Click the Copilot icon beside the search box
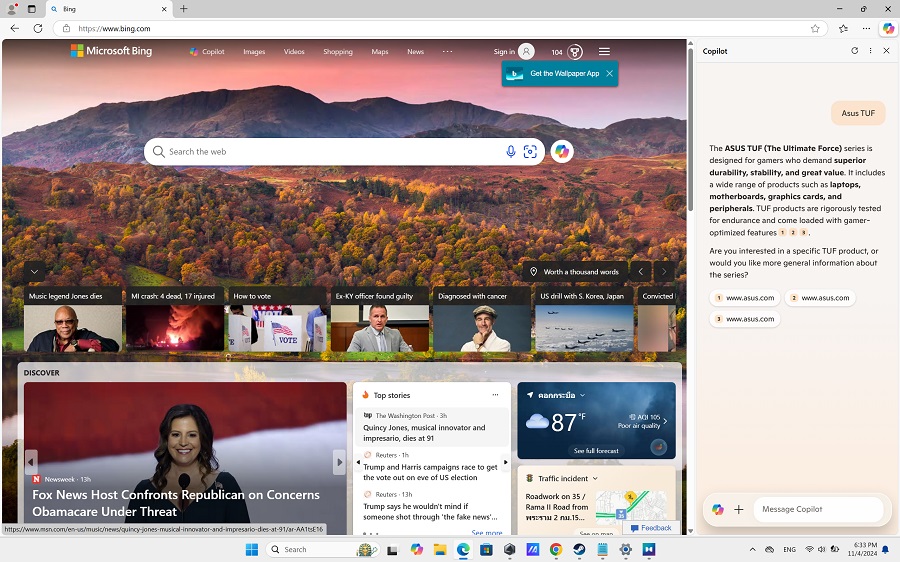Screen dimensions: 900x562 click(562, 152)
